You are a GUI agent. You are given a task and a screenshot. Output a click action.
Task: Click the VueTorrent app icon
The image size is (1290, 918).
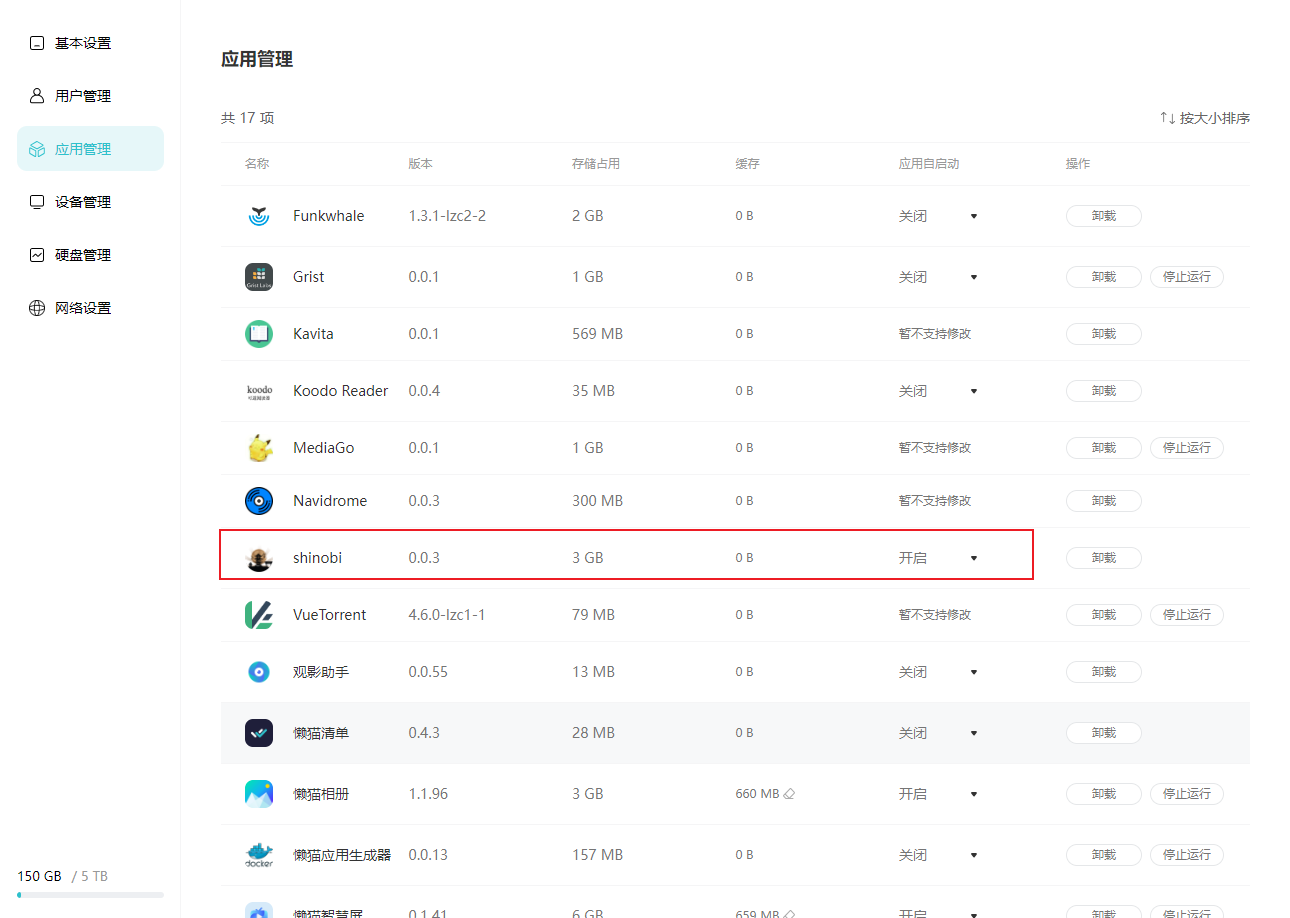pos(259,615)
